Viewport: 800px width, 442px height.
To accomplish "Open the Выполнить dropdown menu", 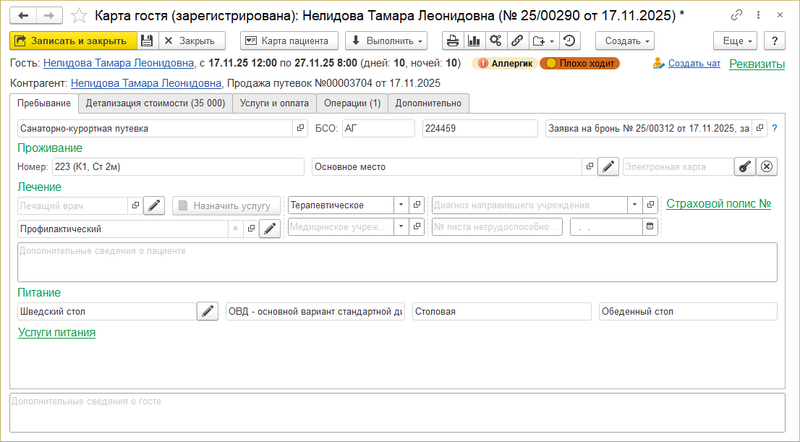I will (x=386, y=41).
